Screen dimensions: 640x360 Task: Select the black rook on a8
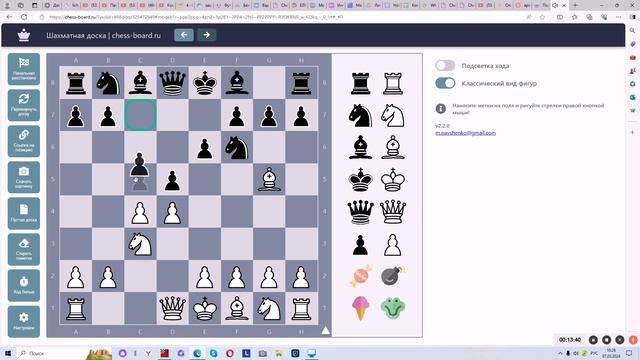[76, 83]
